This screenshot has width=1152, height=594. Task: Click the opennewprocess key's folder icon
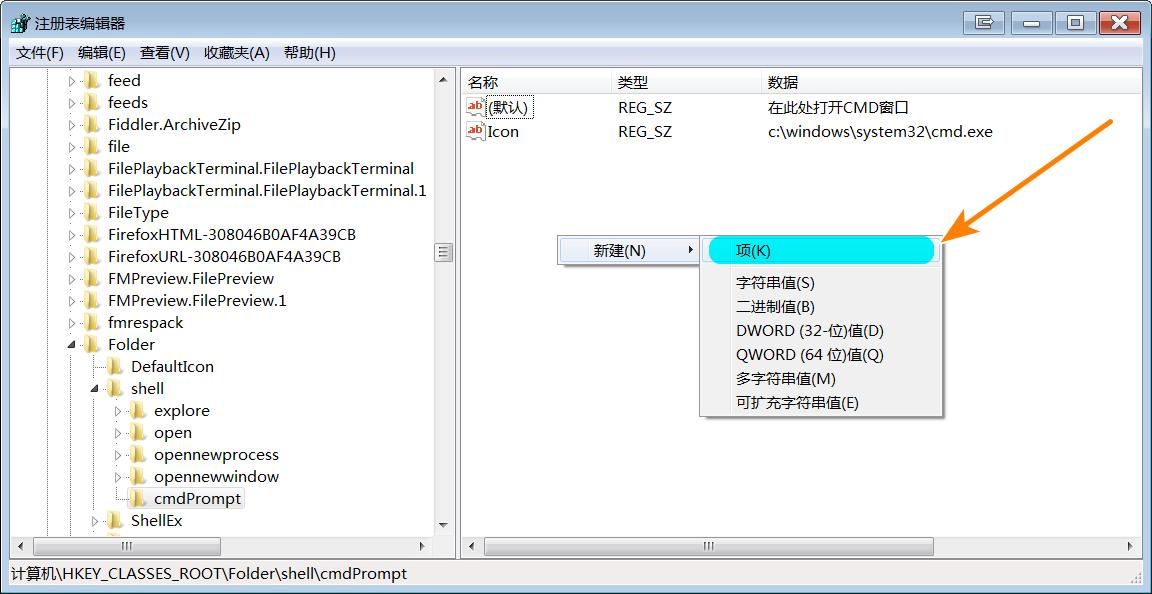pyautogui.click(x=136, y=454)
